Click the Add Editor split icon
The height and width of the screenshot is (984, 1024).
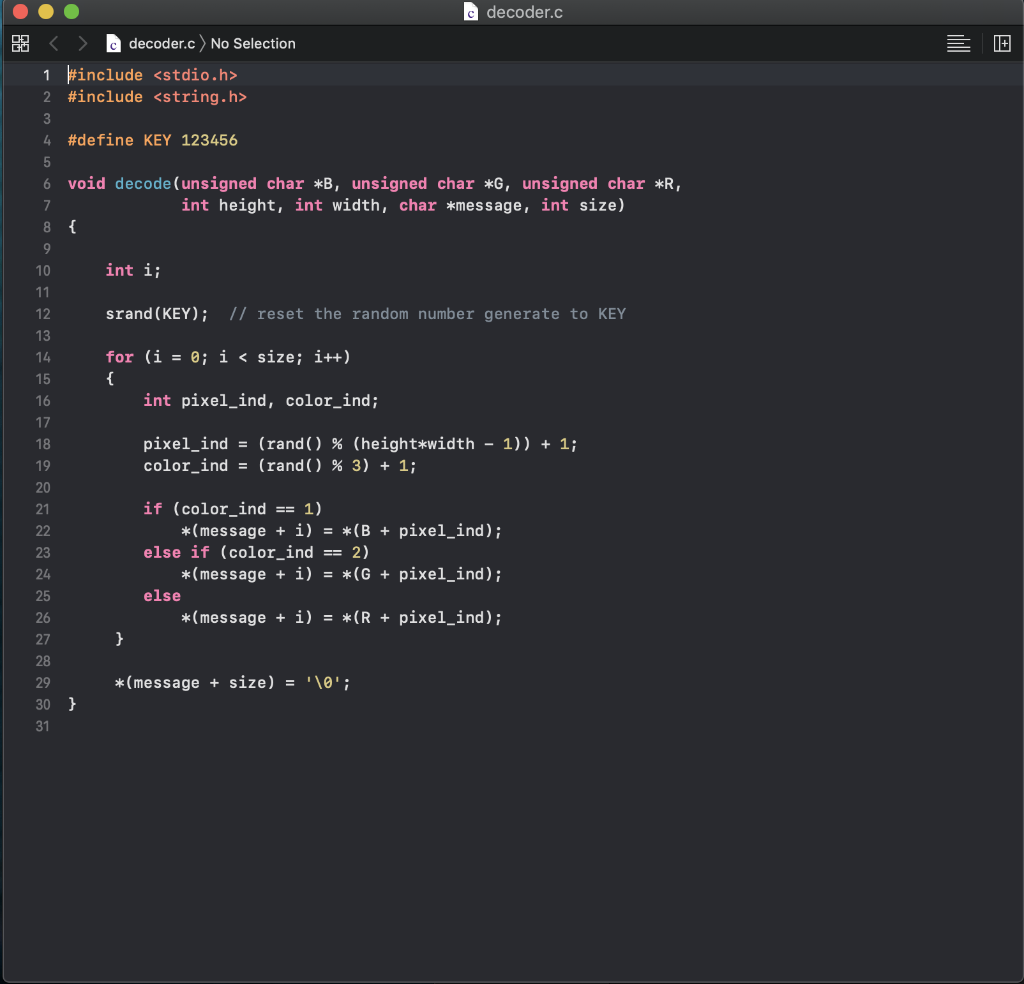click(1003, 43)
